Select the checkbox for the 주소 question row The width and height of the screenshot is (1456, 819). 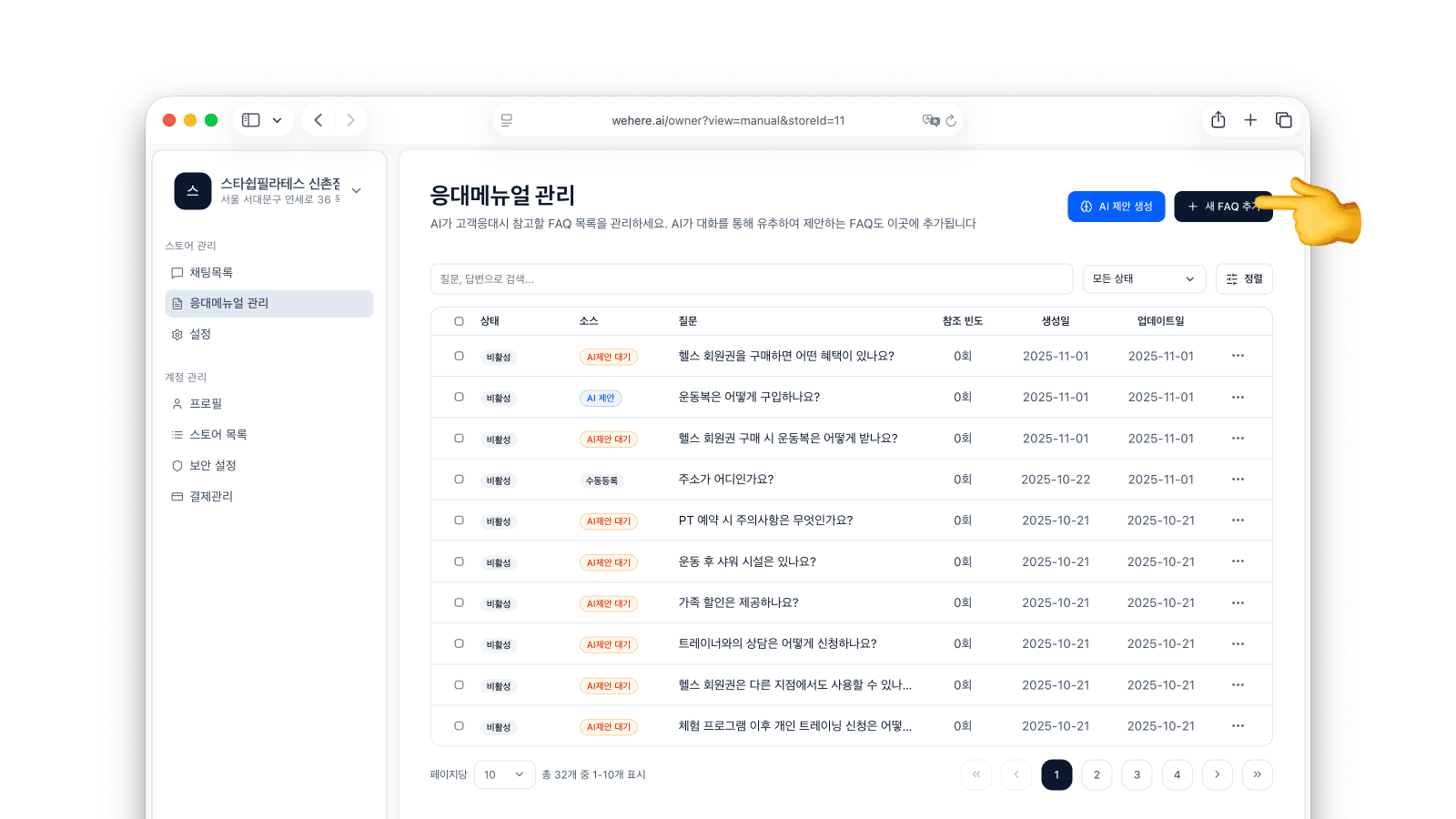[459, 480]
